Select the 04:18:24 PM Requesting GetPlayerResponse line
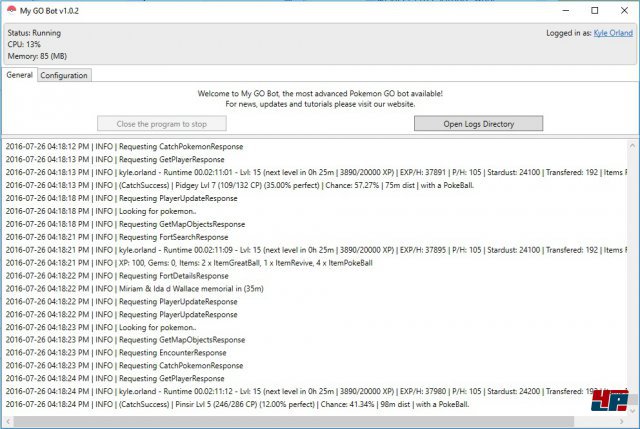This screenshot has width=640, height=429. click(x=115, y=379)
